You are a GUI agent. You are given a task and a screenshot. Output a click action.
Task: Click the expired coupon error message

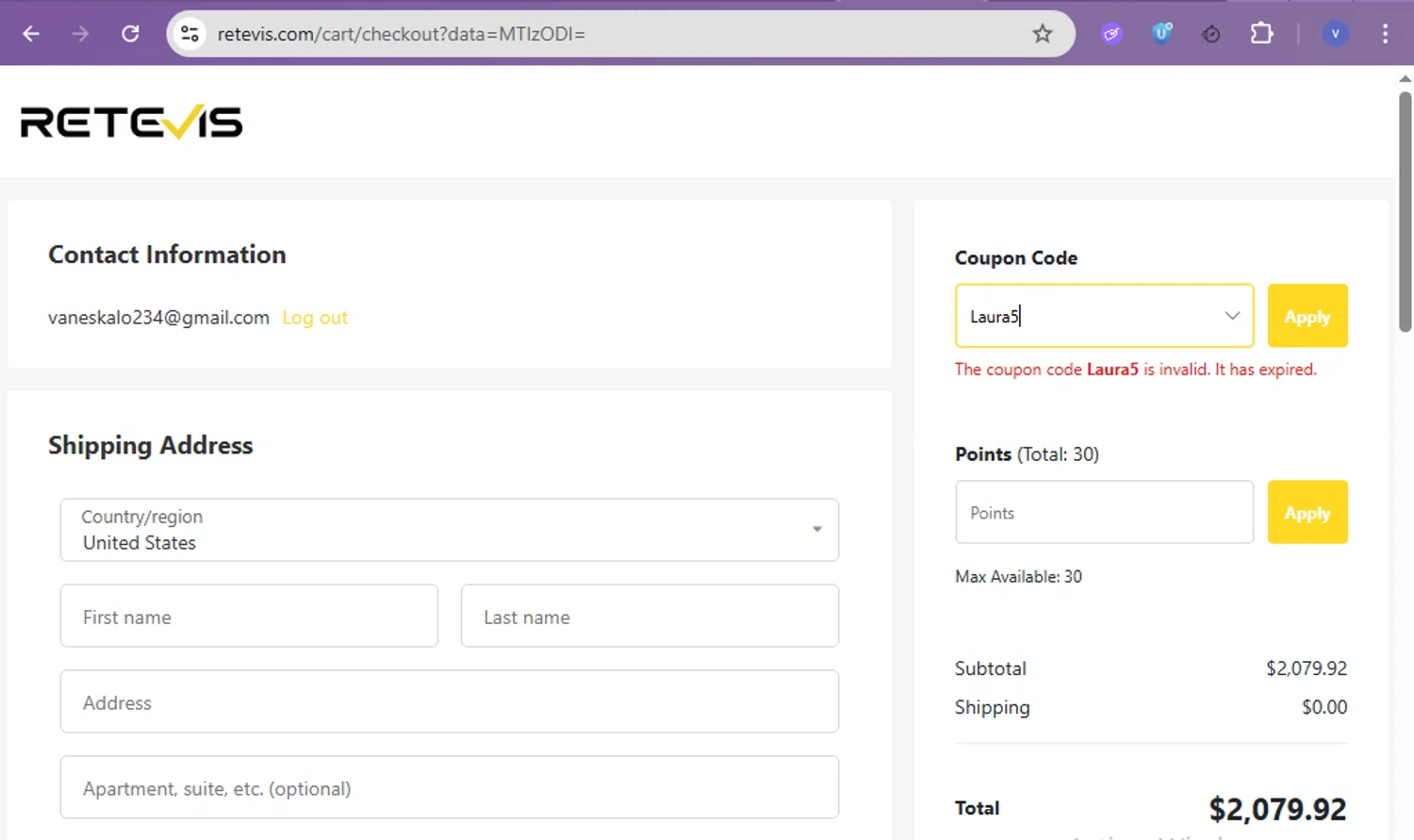pos(1136,370)
